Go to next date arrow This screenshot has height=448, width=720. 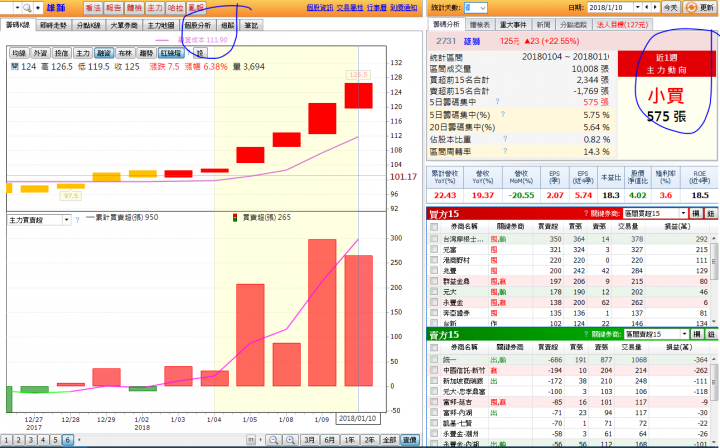656,8
